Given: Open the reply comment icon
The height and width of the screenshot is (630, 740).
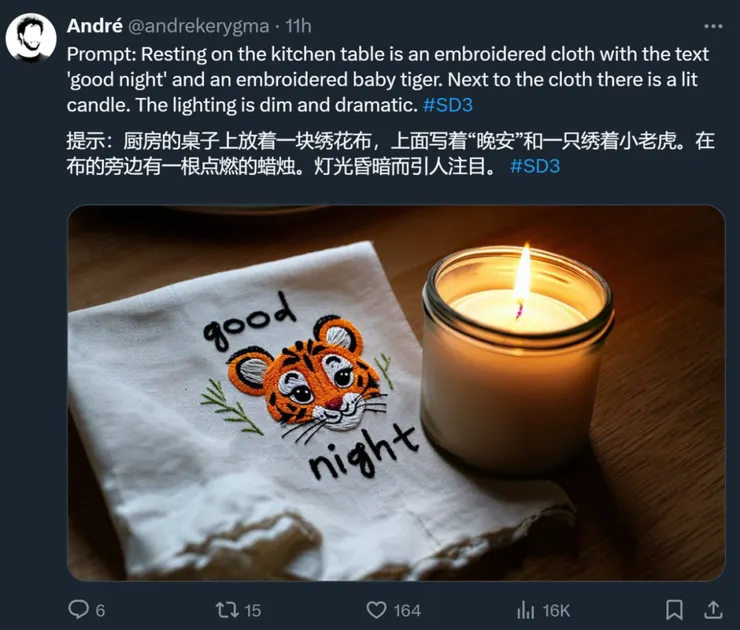Looking at the screenshot, I should (78, 609).
